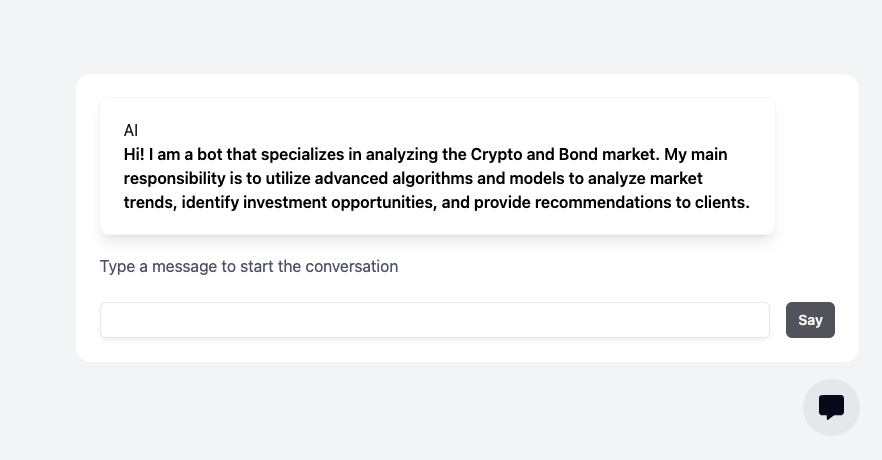Screen dimensions: 882x460
Task: Click the word conversation in the hint text
Action: pos(352,267)
